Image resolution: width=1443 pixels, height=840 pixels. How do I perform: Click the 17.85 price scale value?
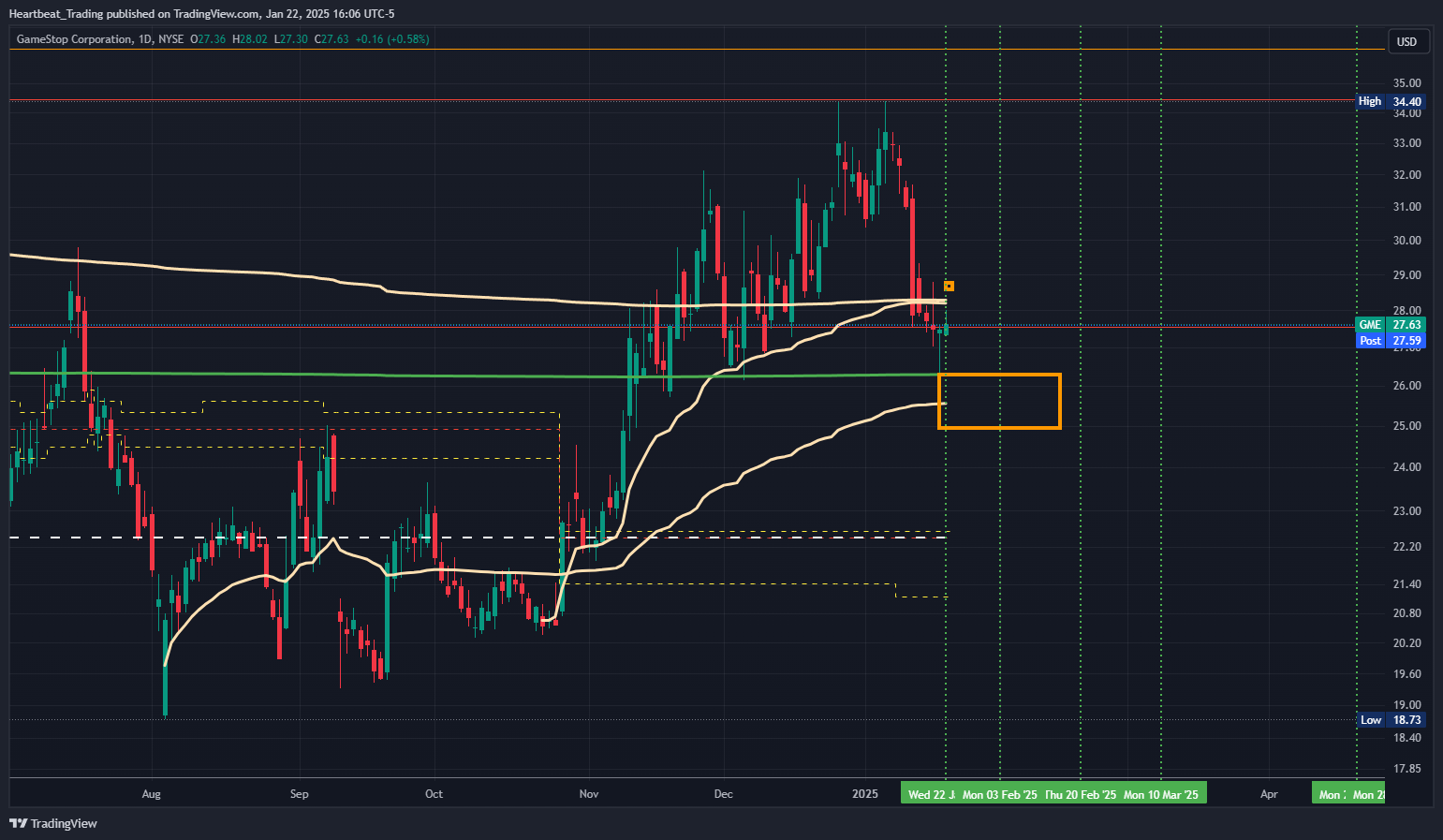[x=1406, y=769]
